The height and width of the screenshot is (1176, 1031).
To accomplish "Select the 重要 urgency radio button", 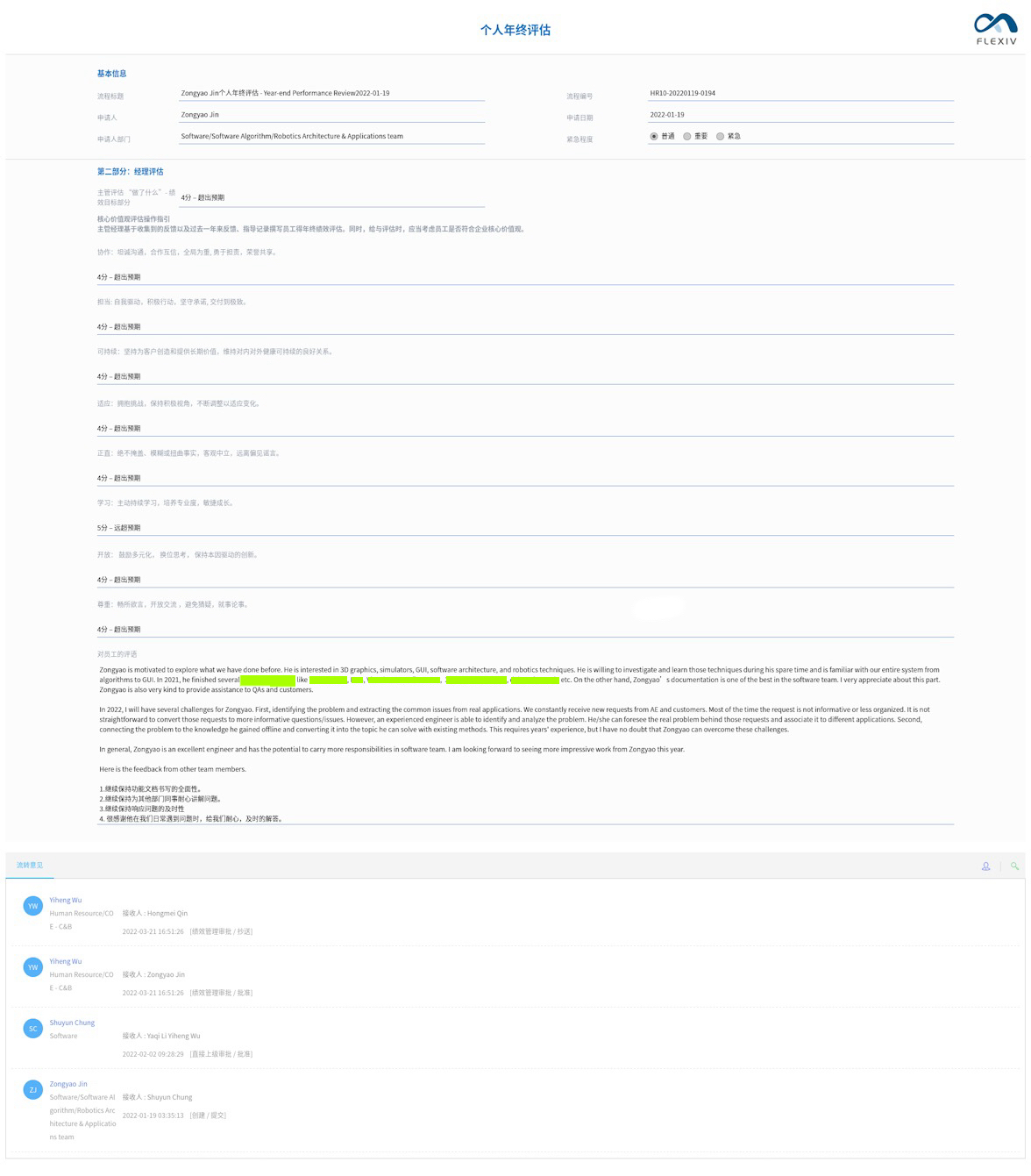I will pos(687,136).
